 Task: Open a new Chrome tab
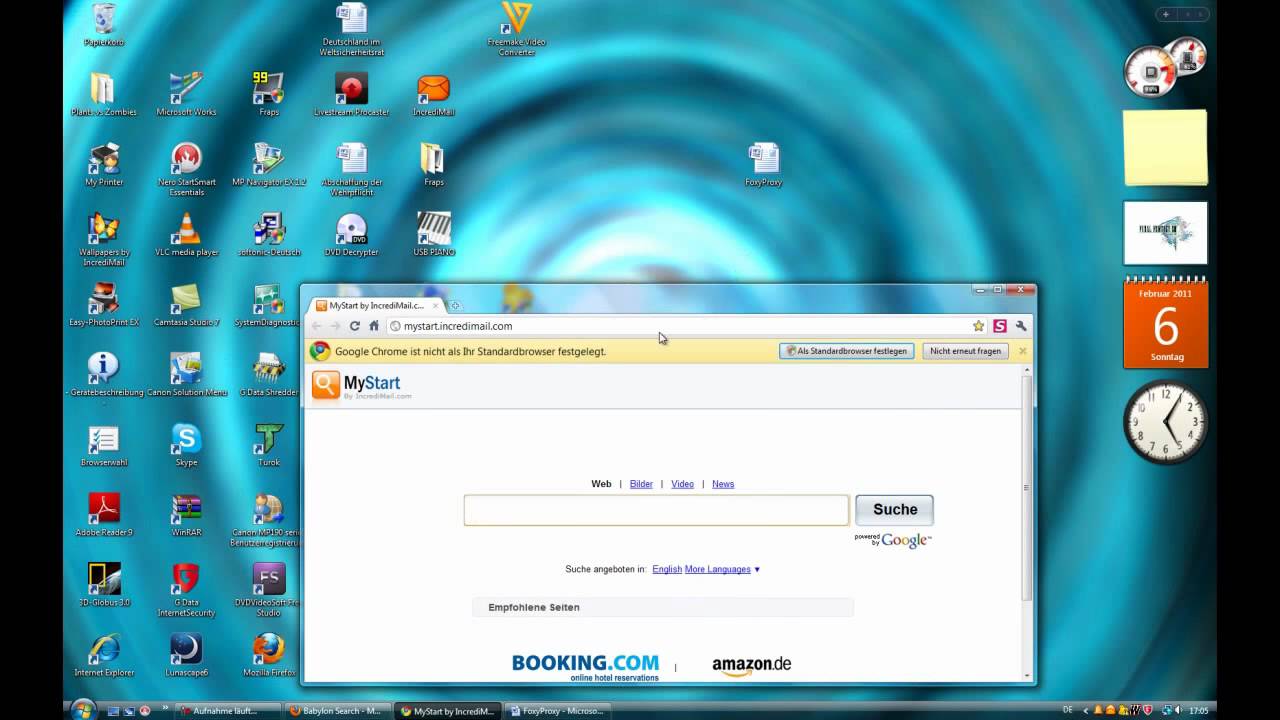(x=455, y=305)
